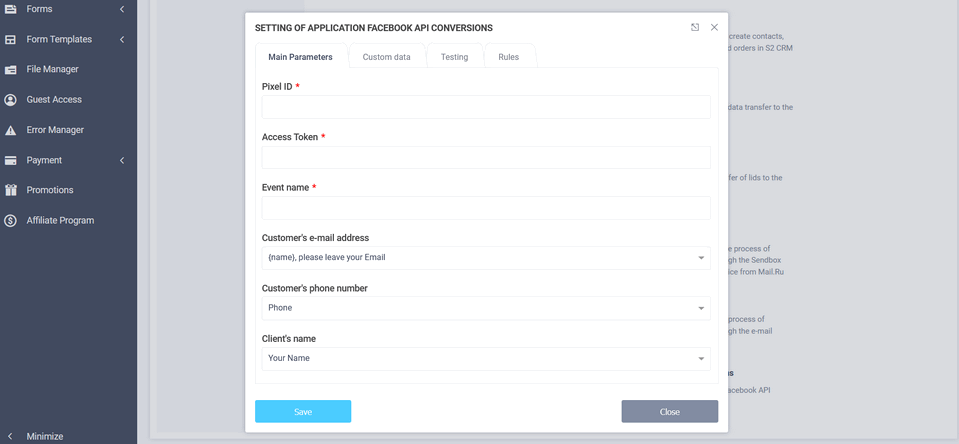
Task: Switch to Rules tab
Action: pos(509,57)
